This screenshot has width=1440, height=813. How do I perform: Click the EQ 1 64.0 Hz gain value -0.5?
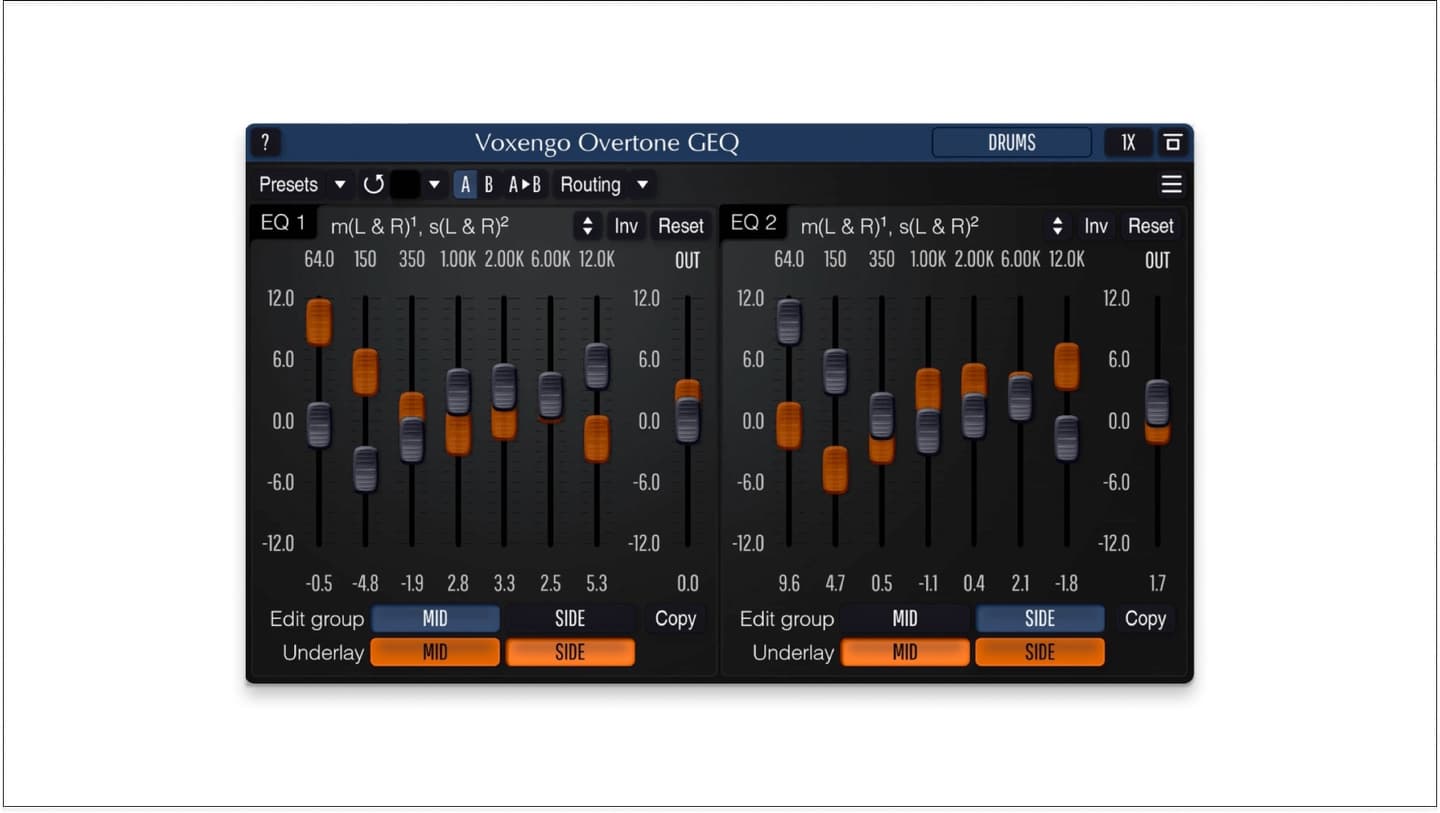coord(319,583)
